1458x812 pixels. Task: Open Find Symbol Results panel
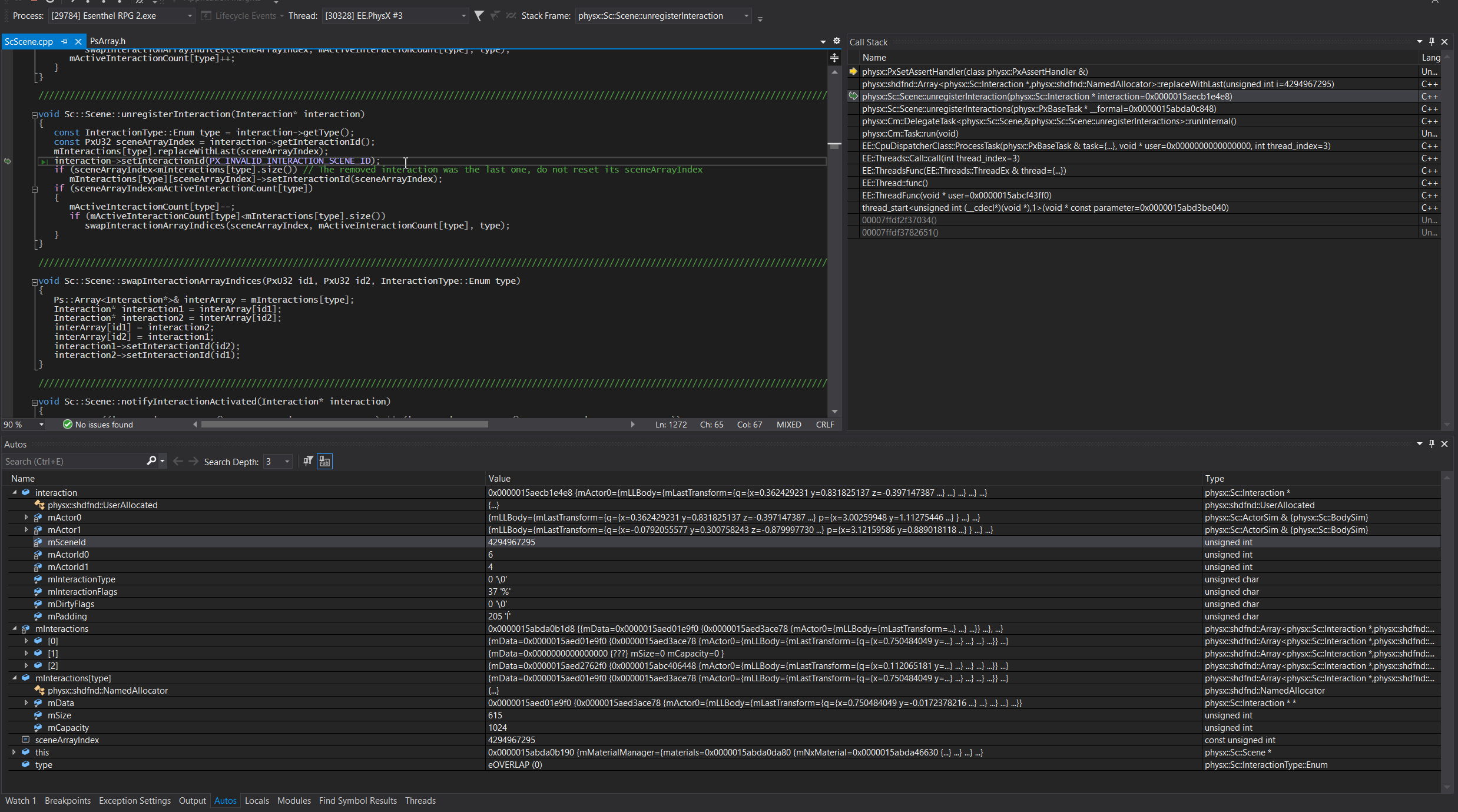click(x=357, y=800)
